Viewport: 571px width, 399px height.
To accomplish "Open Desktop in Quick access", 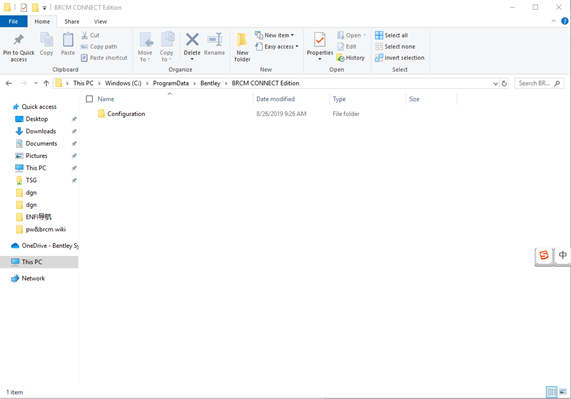I will pos(31,119).
